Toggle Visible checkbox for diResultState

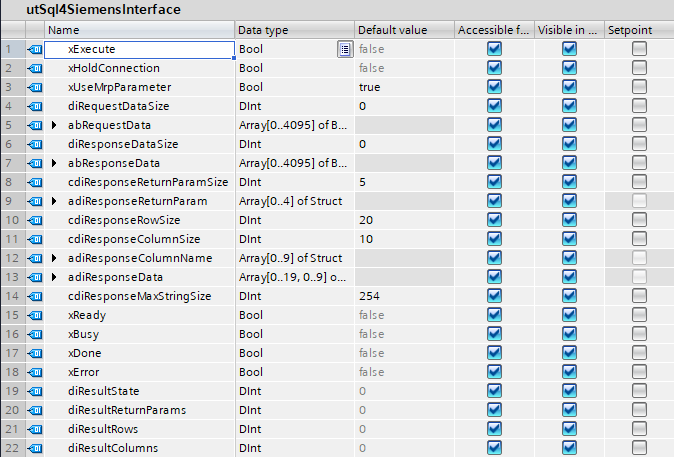click(569, 391)
